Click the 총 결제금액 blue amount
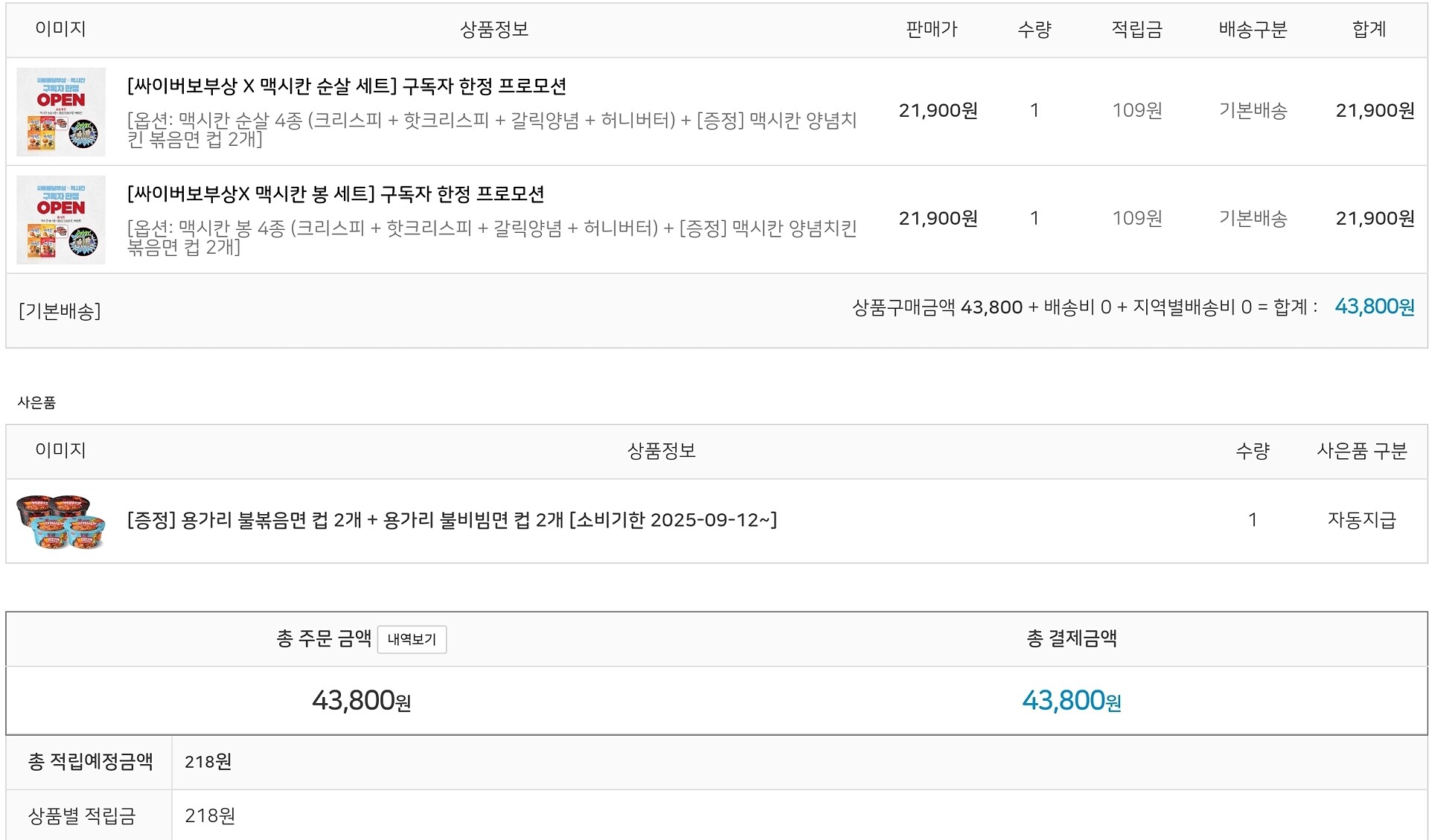The width and height of the screenshot is (1429, 840). click(x=1071, y=700)
